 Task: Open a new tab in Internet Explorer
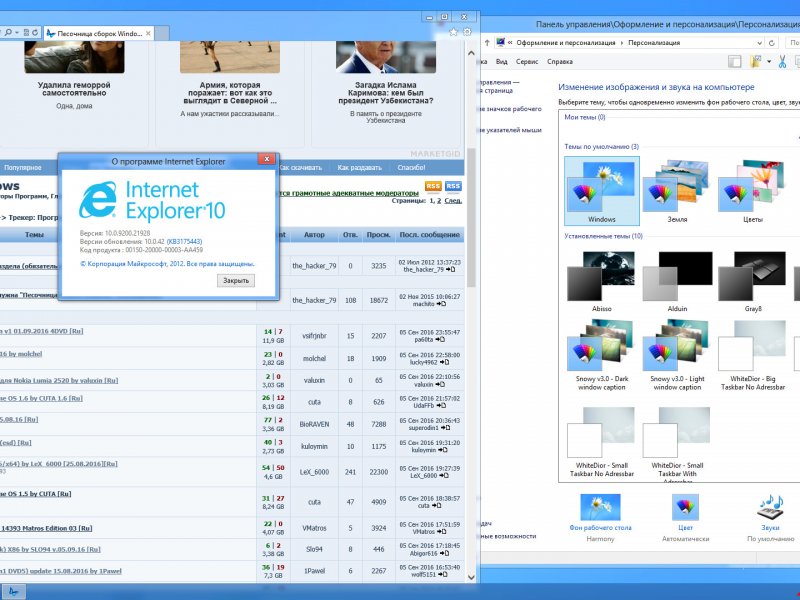pyautogui.click(x=162, y=34)
